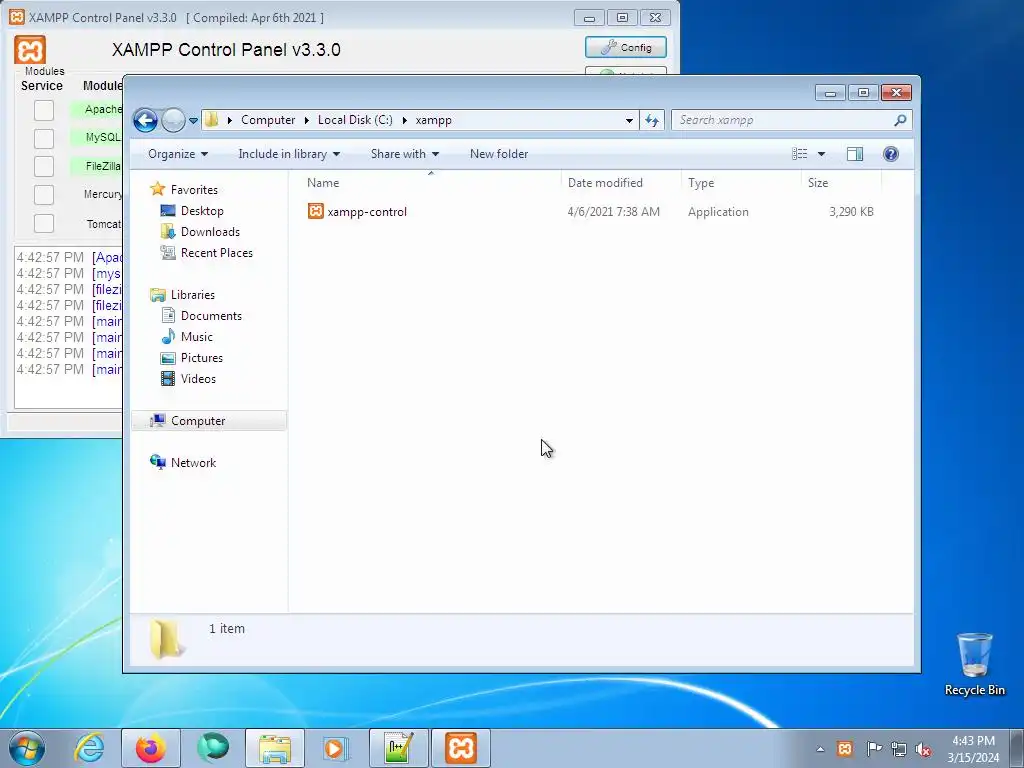Open recent pages dropdown beside nav arrows
Viewport: 1024px width, 768px height.
click(x=193, y=121)
